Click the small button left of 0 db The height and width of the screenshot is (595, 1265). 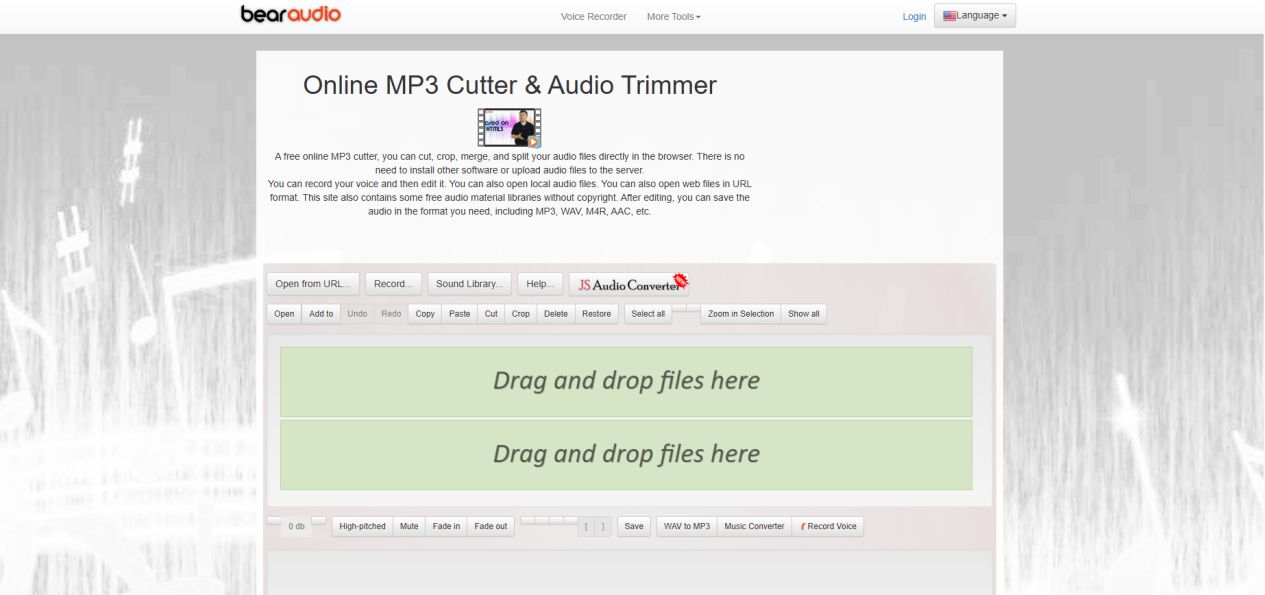pos(274,520)
